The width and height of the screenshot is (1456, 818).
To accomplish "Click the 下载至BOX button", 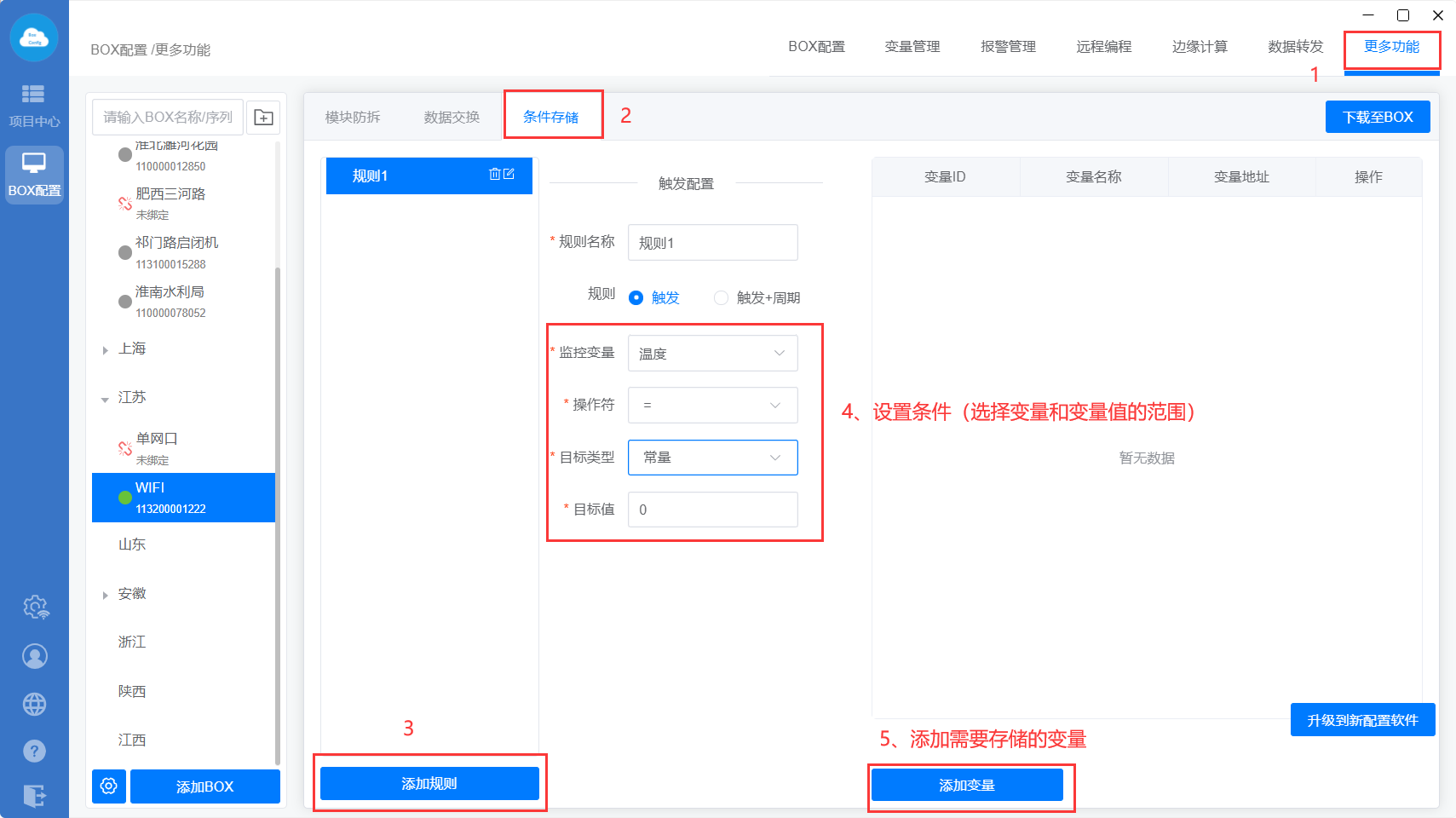I will pos(1378,118).
